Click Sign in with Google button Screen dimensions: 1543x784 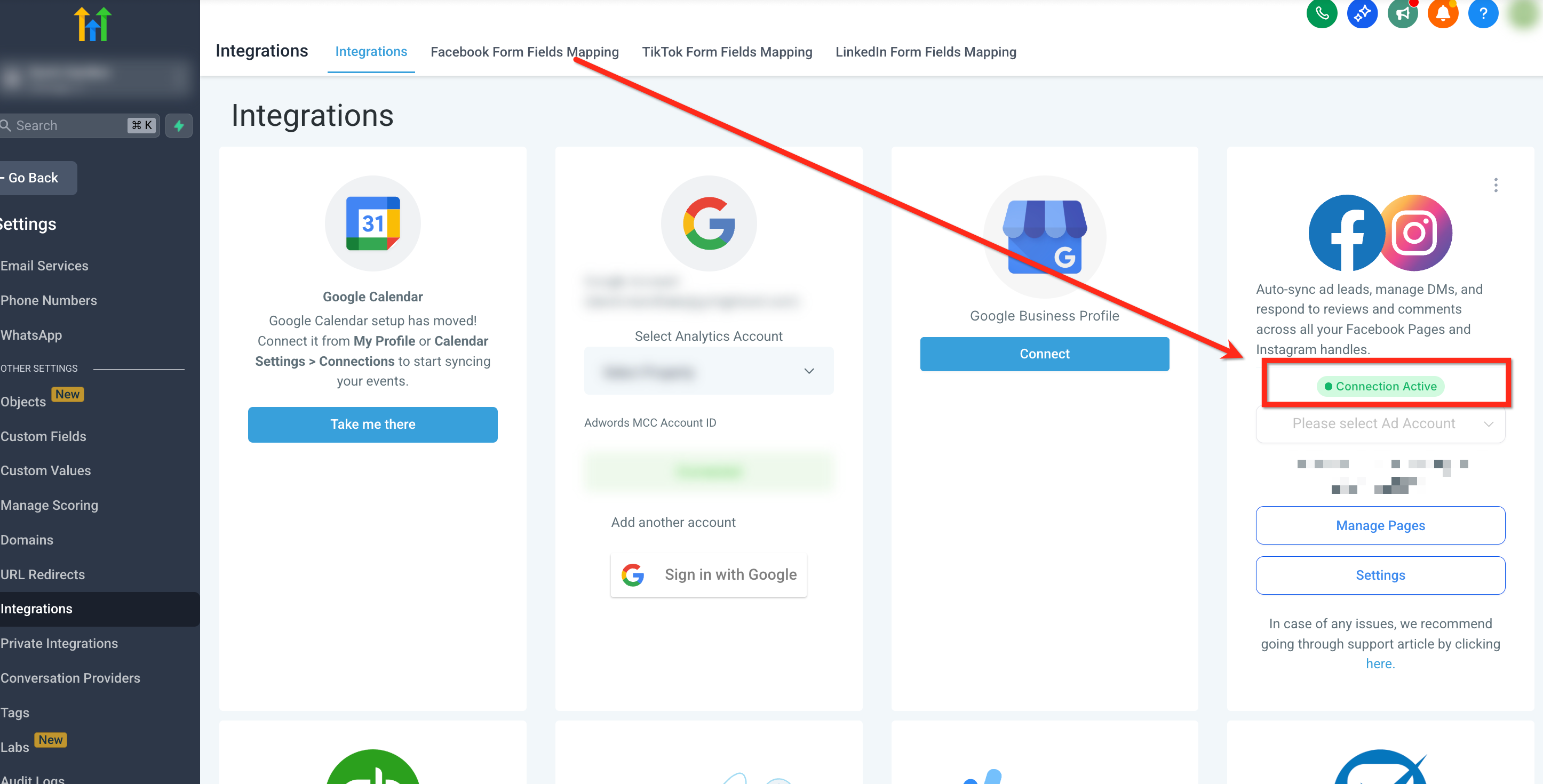pyautogui.click(x=708, y=574)
